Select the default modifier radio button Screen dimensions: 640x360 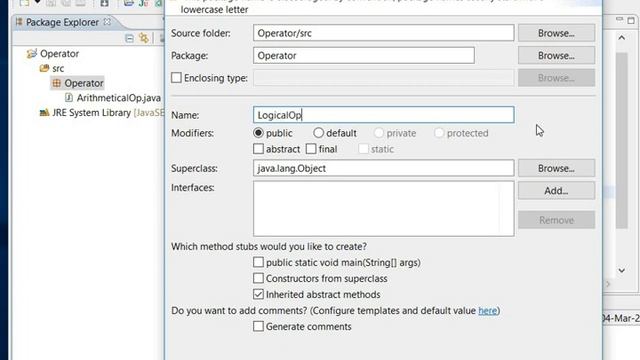coord(318,133)
